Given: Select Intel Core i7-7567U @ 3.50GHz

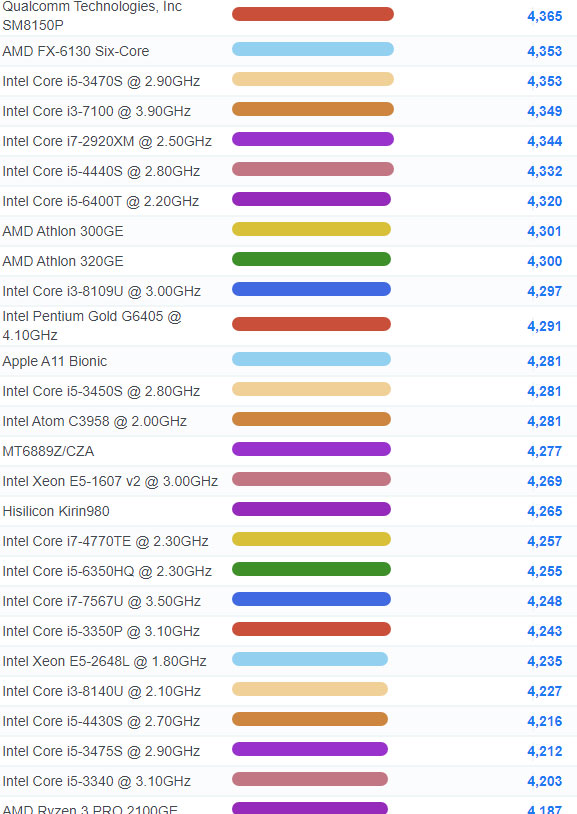Looking at the screenshot, I should pyautogui.click(x=102, y=601).
